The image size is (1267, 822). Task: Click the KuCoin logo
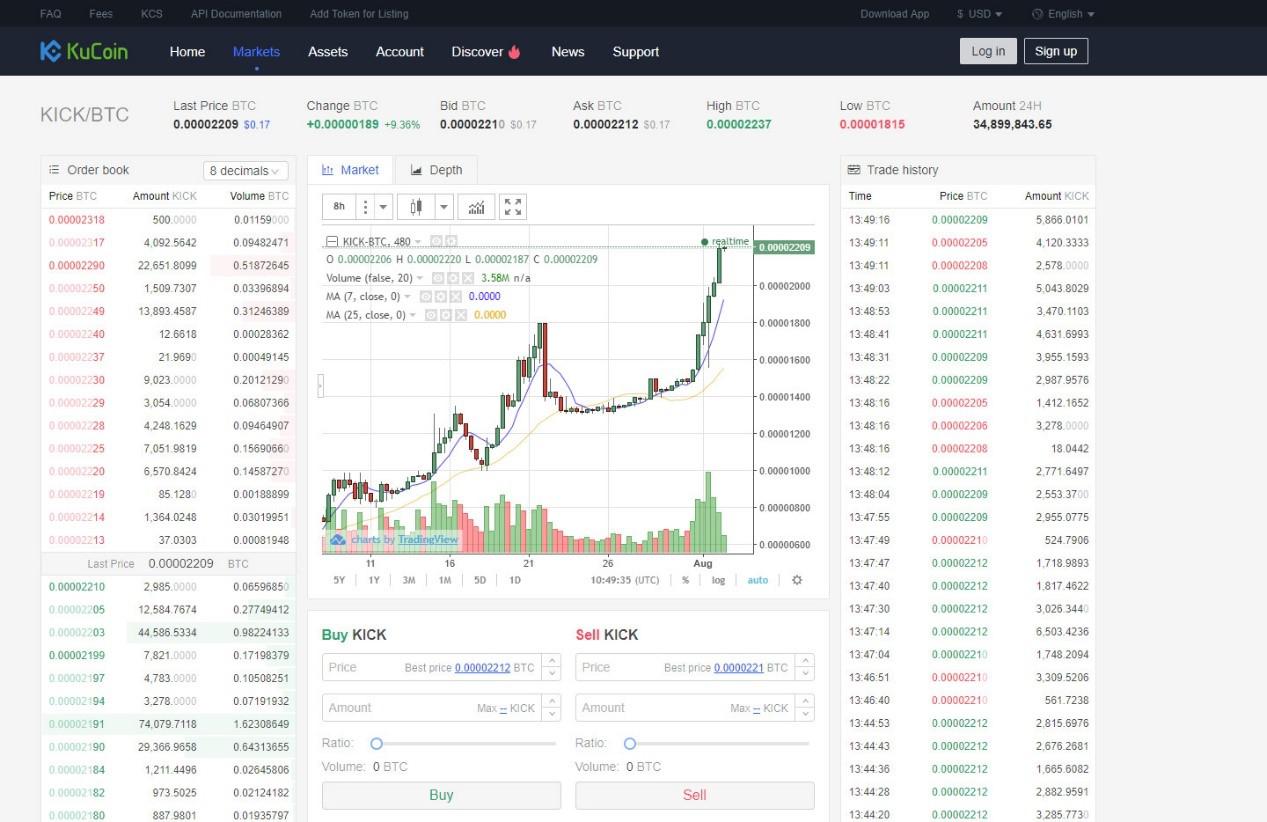pos(84,51)
